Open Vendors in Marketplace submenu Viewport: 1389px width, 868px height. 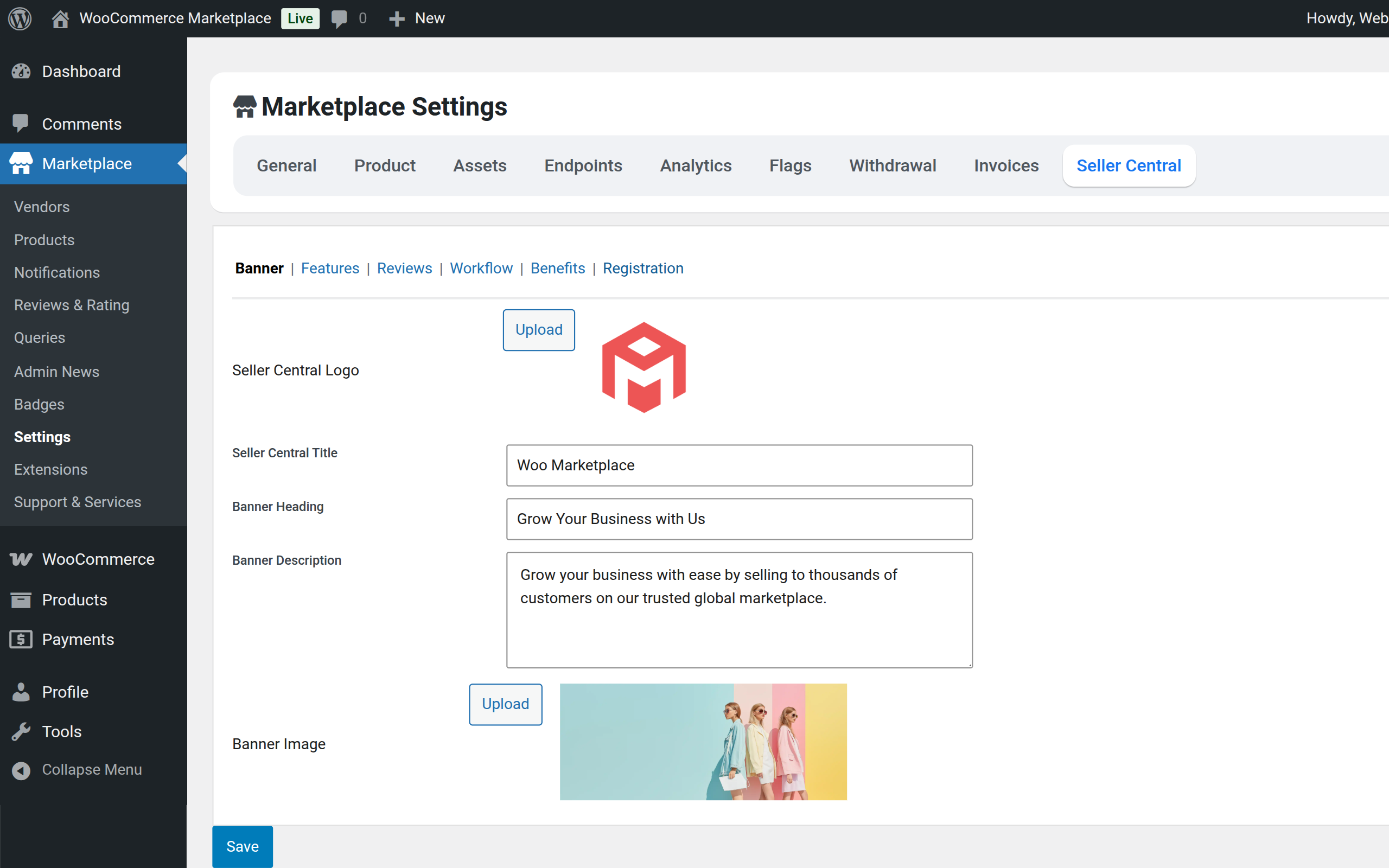[x=42, y=207]
